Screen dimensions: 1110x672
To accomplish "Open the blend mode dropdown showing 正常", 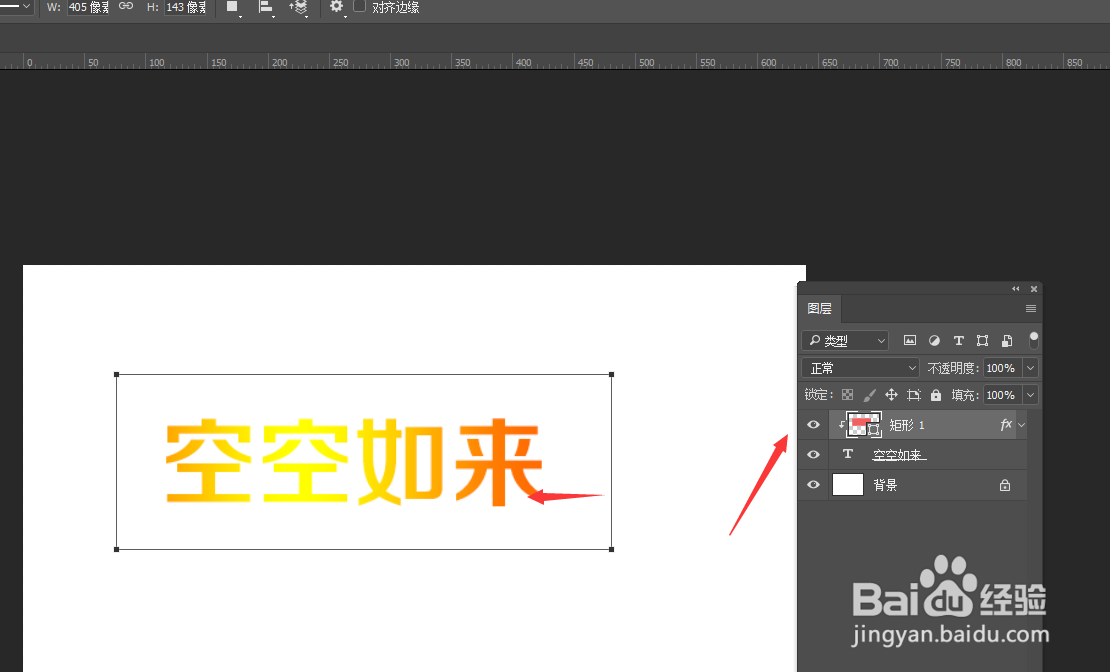I will pos(860,367).
